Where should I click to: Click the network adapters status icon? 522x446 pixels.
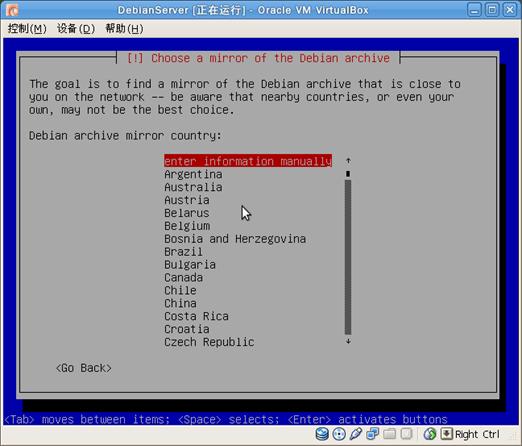372,434
